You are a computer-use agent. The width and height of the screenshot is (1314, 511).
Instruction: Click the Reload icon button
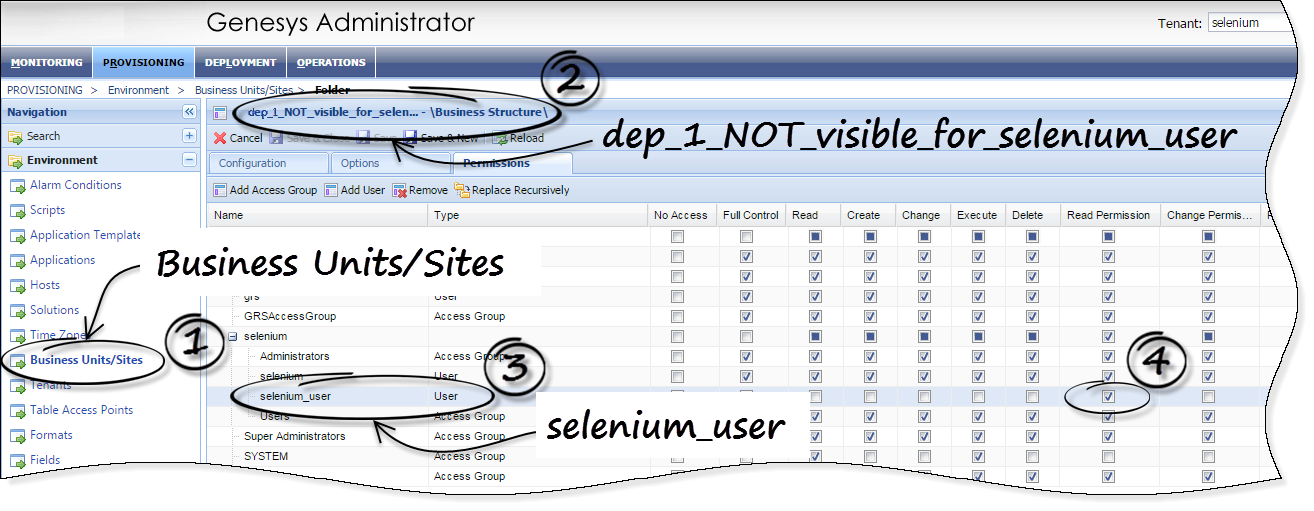tap(499, 138)
